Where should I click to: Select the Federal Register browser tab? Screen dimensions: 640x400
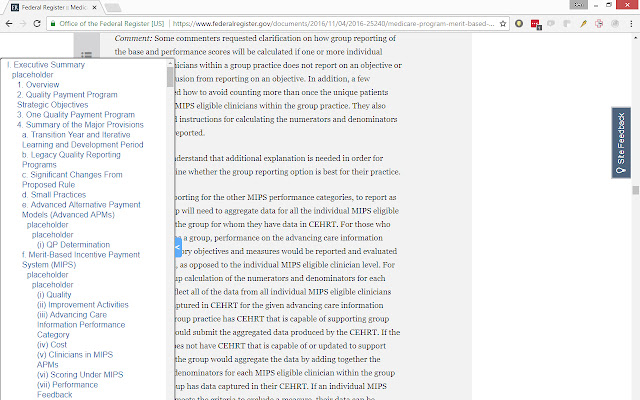click(x=54, y=7)
